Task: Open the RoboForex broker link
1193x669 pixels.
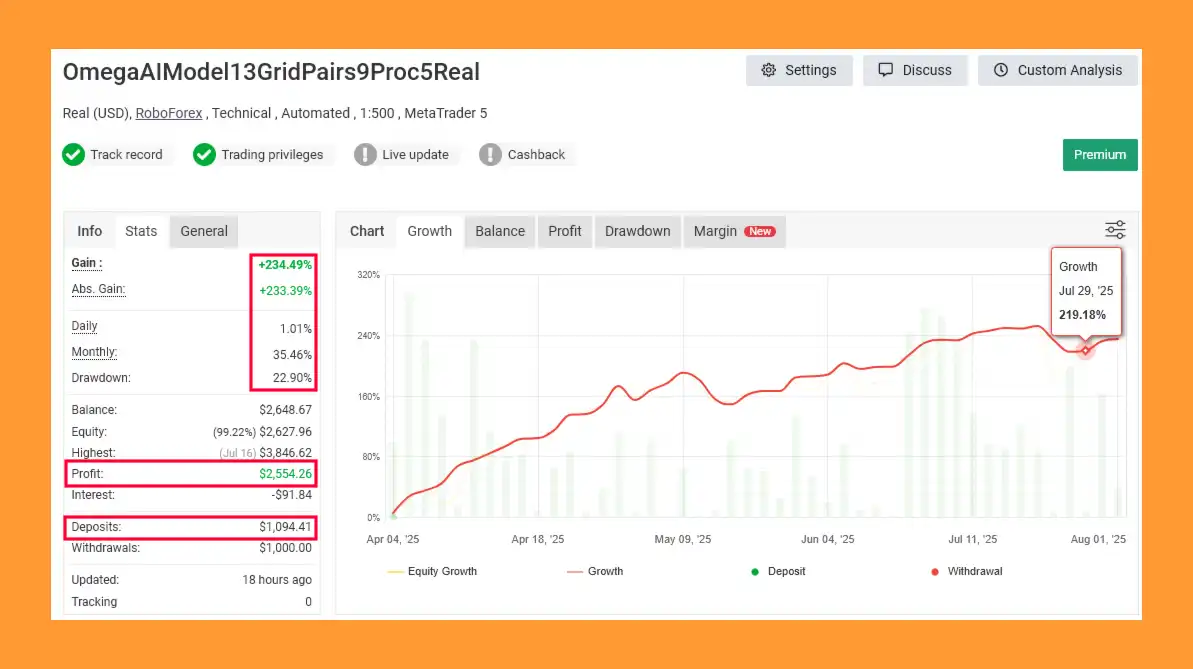Action: coord(169,113)
